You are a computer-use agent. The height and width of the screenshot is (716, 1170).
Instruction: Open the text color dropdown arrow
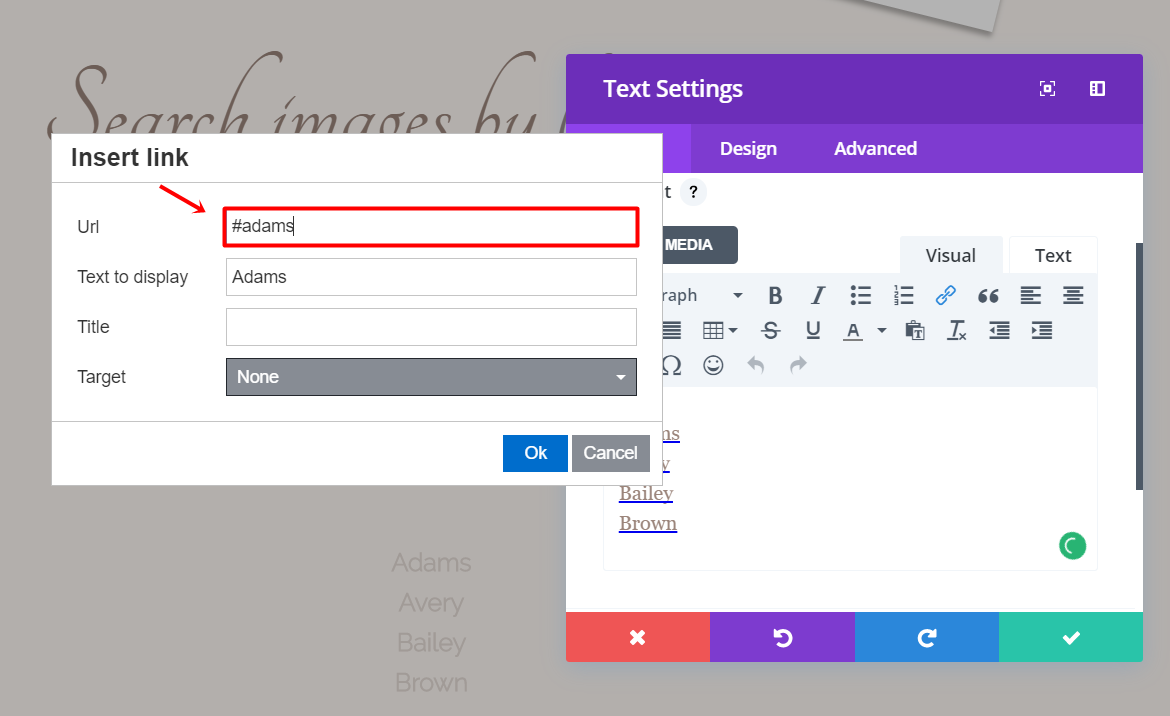[882, 330]
